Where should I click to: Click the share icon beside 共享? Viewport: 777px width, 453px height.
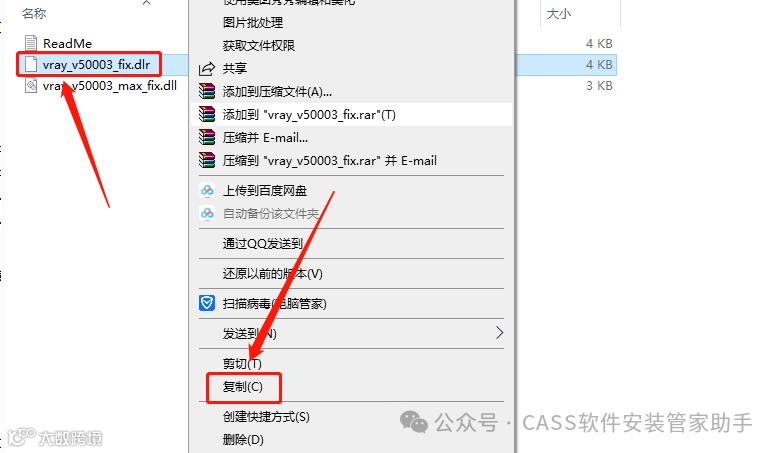click(207, 68)
